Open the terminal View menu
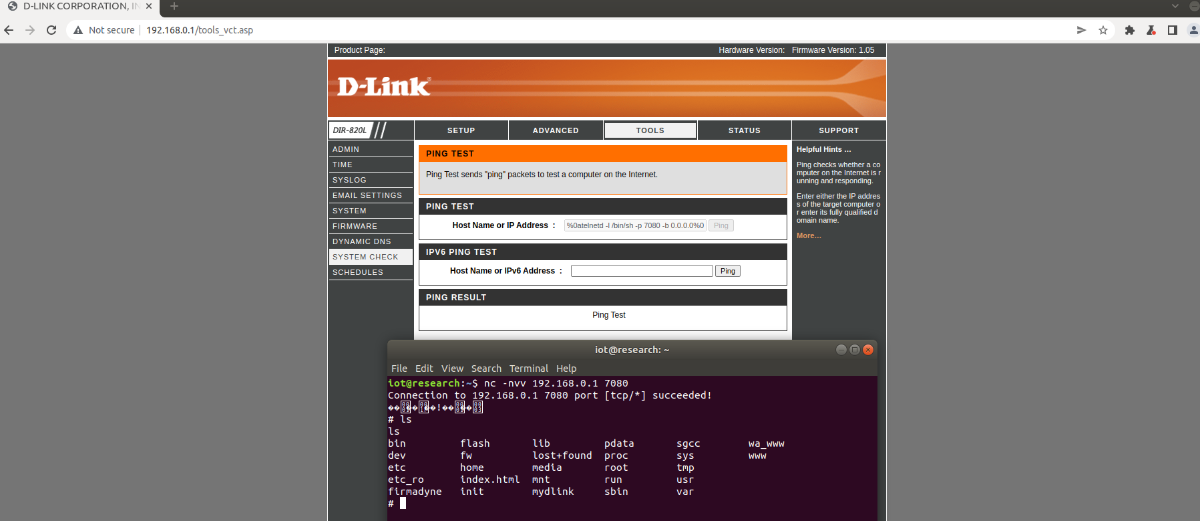Image resolution: width=1200 pixels, height=521 pixels. click(452, 368)
